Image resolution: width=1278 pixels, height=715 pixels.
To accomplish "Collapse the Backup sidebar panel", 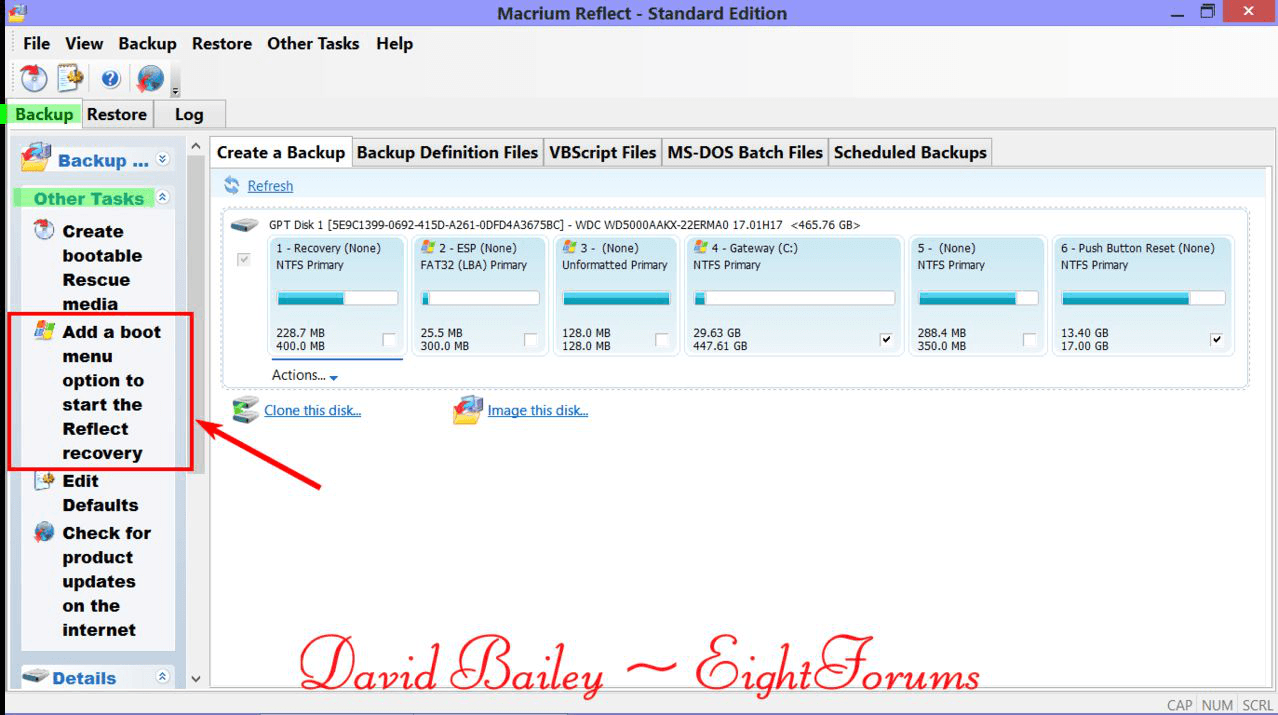I will pyautogui.click(x=163, y=159).
